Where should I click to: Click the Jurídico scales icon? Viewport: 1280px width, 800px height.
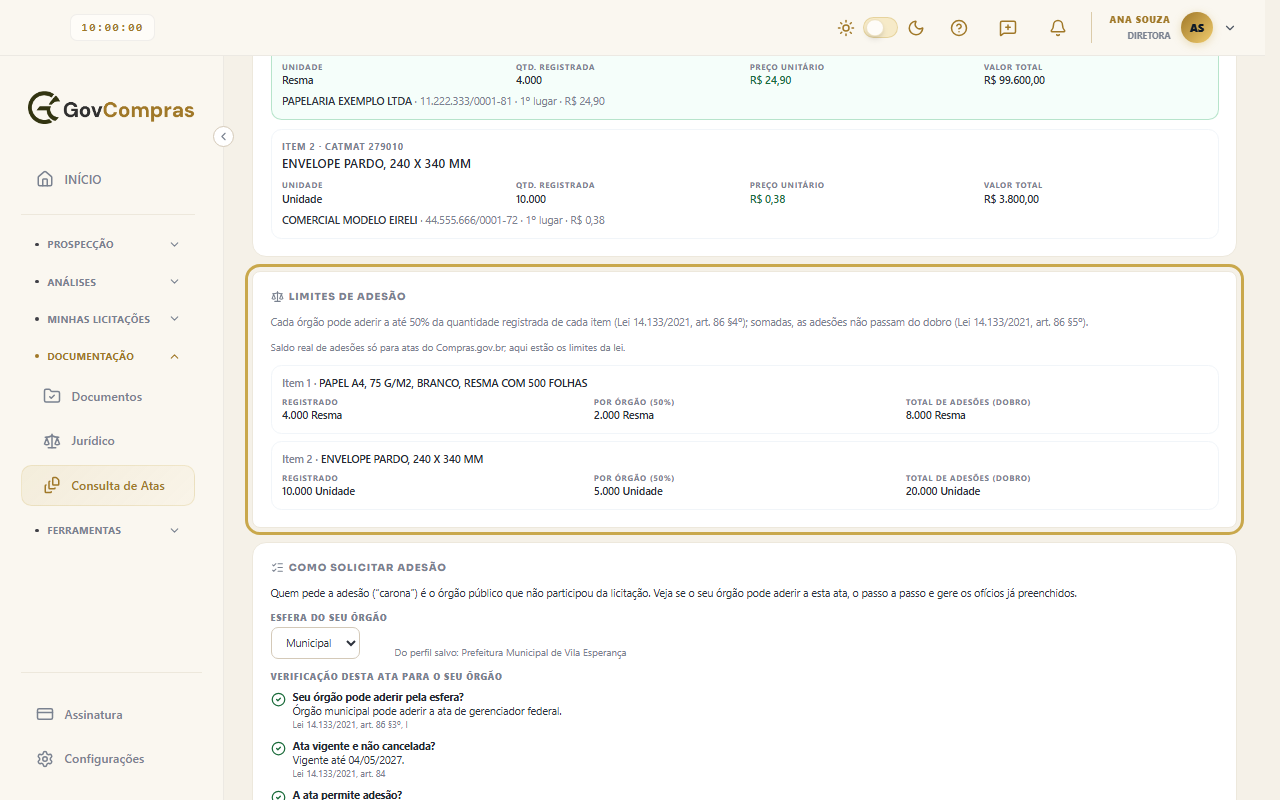[52, 441]
